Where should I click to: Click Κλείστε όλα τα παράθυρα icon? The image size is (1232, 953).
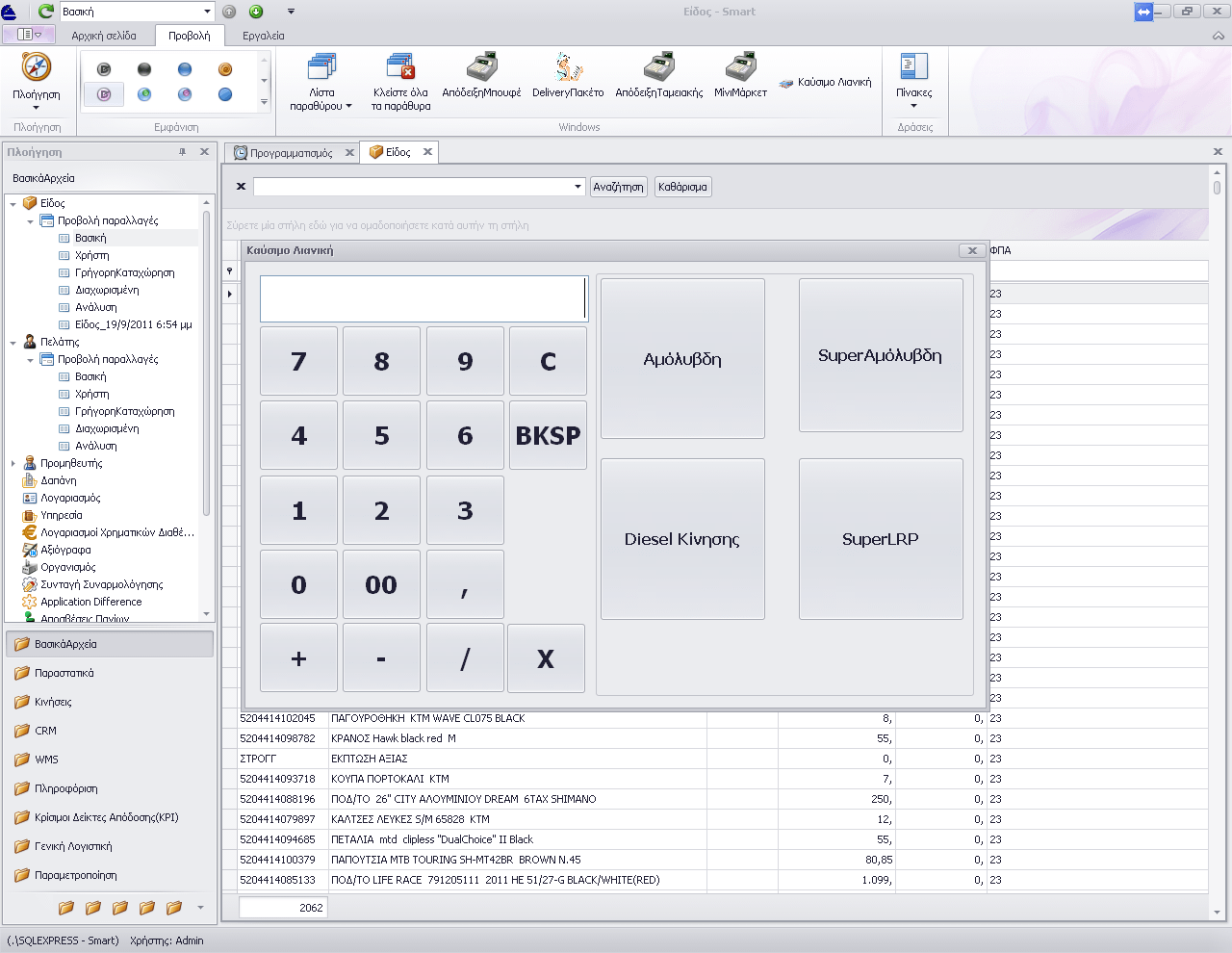tap(400, 81)
